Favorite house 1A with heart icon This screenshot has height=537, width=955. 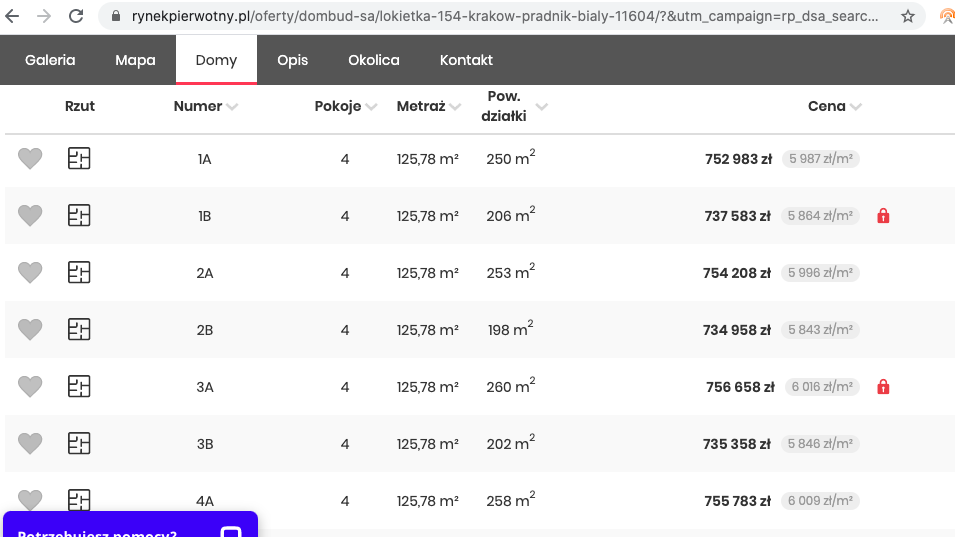point(30,159)
